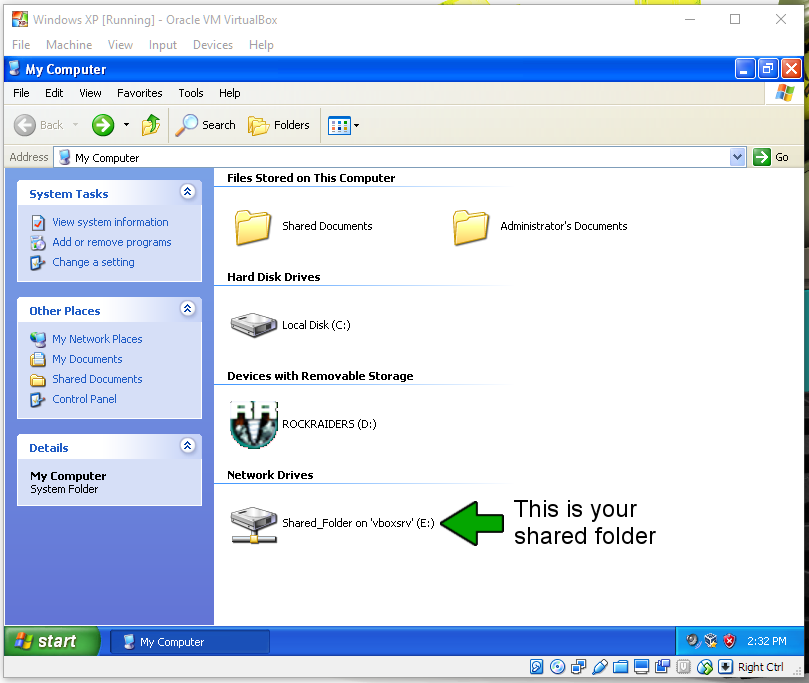The image size is (809, 683).
Task: Open the Address bar dropdown
Action: point(738,157)
